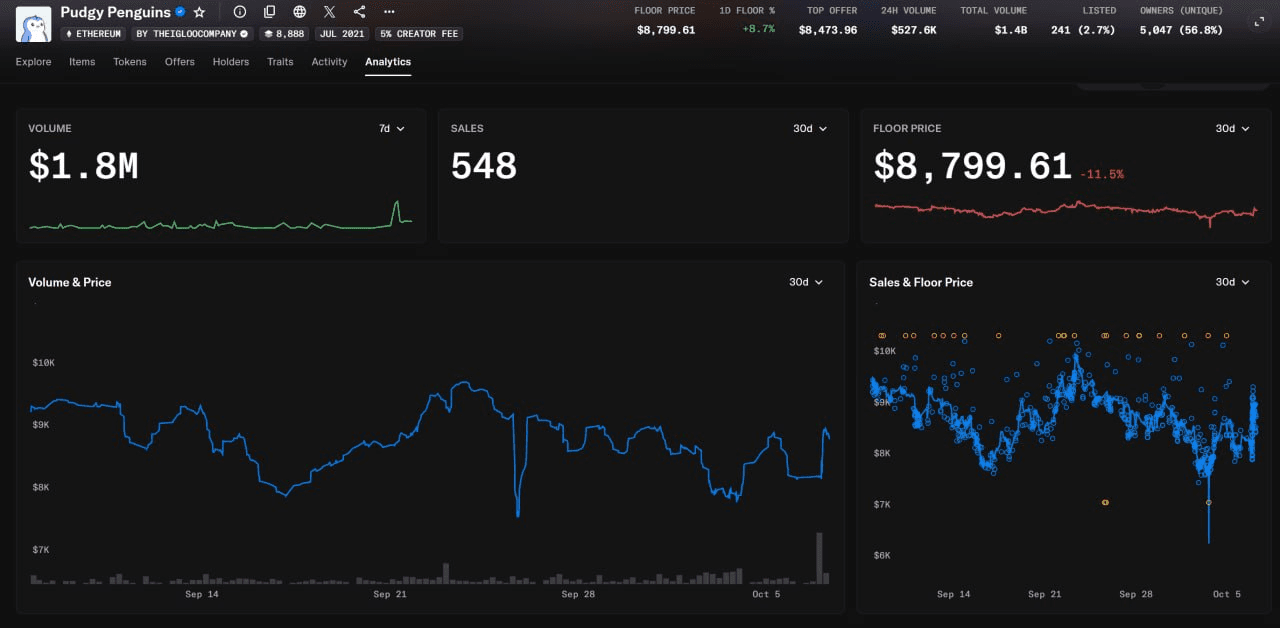Open the Items tab
Image resolution: width=1280 pixels, height=628 pixels.
(x=82, y=62)
